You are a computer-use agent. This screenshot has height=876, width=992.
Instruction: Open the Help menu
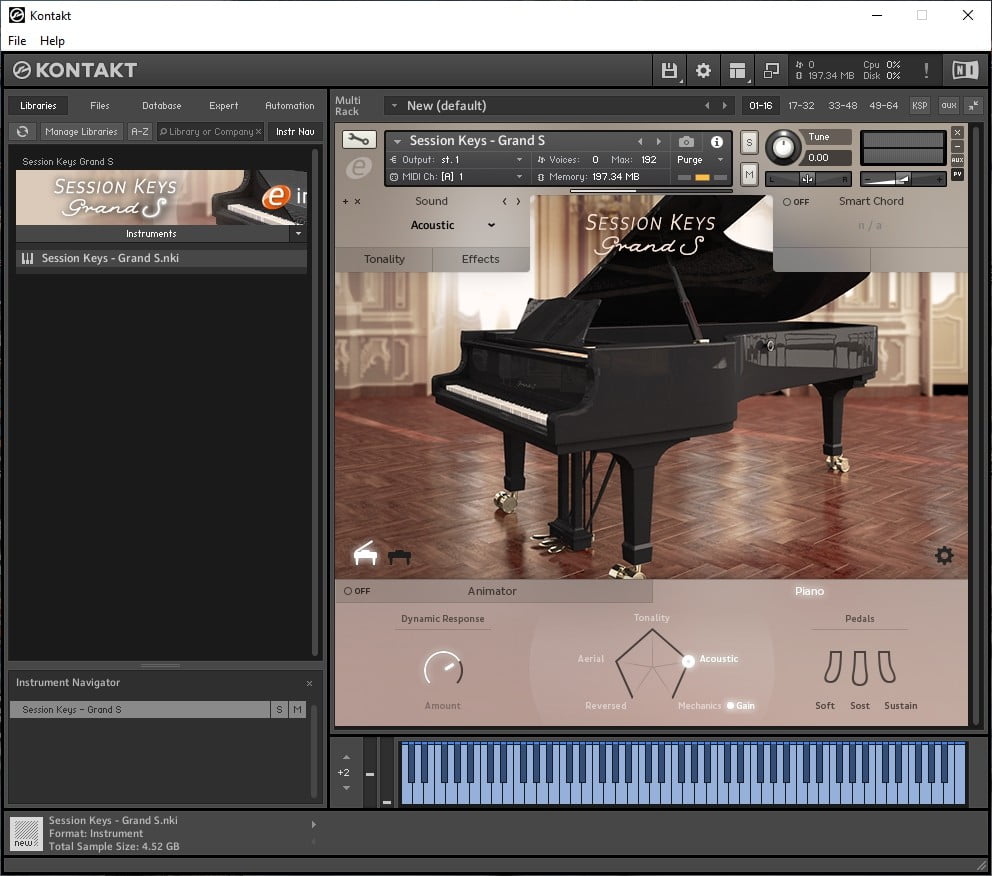pos(52,40)
